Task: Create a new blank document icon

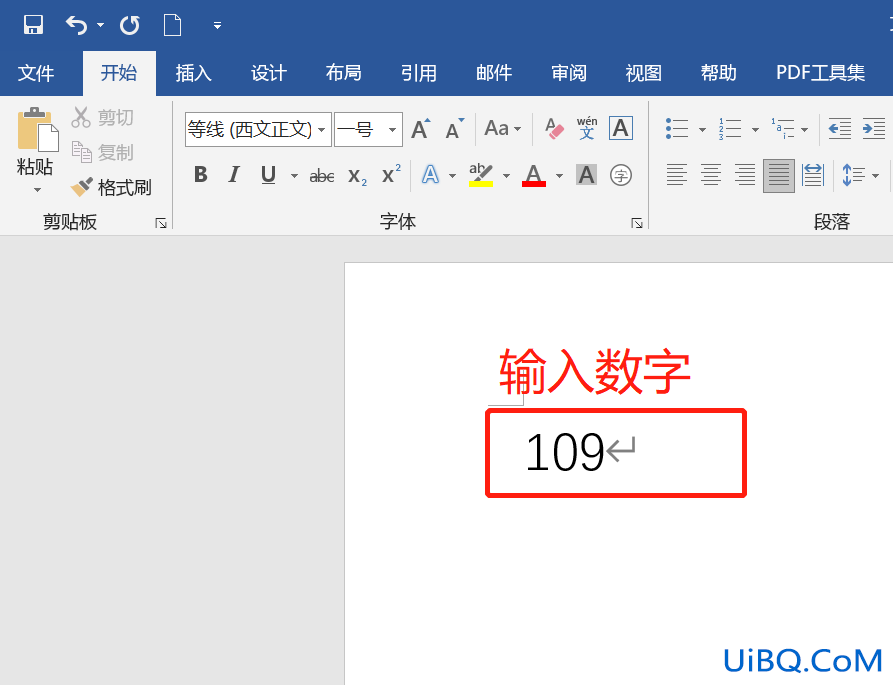Action: click(x=173, y=25)
